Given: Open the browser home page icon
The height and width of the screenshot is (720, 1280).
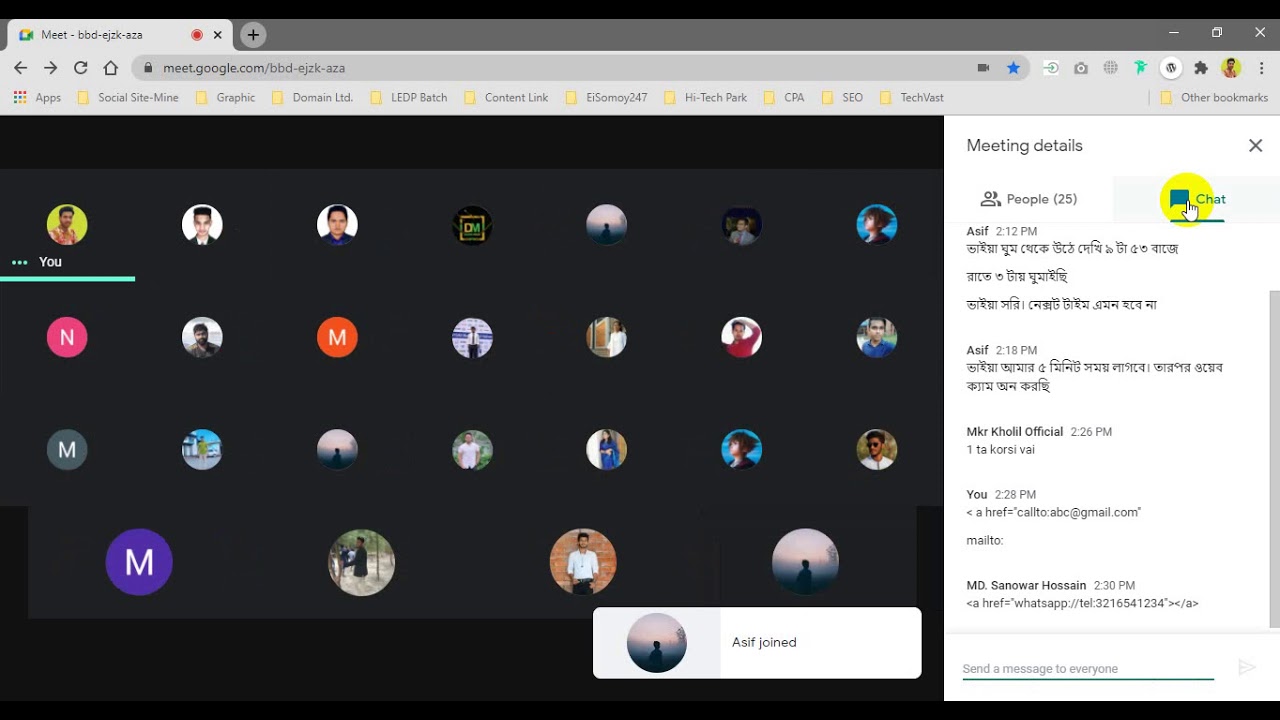Looking at the screenshot, I should [x=111, y=68].
